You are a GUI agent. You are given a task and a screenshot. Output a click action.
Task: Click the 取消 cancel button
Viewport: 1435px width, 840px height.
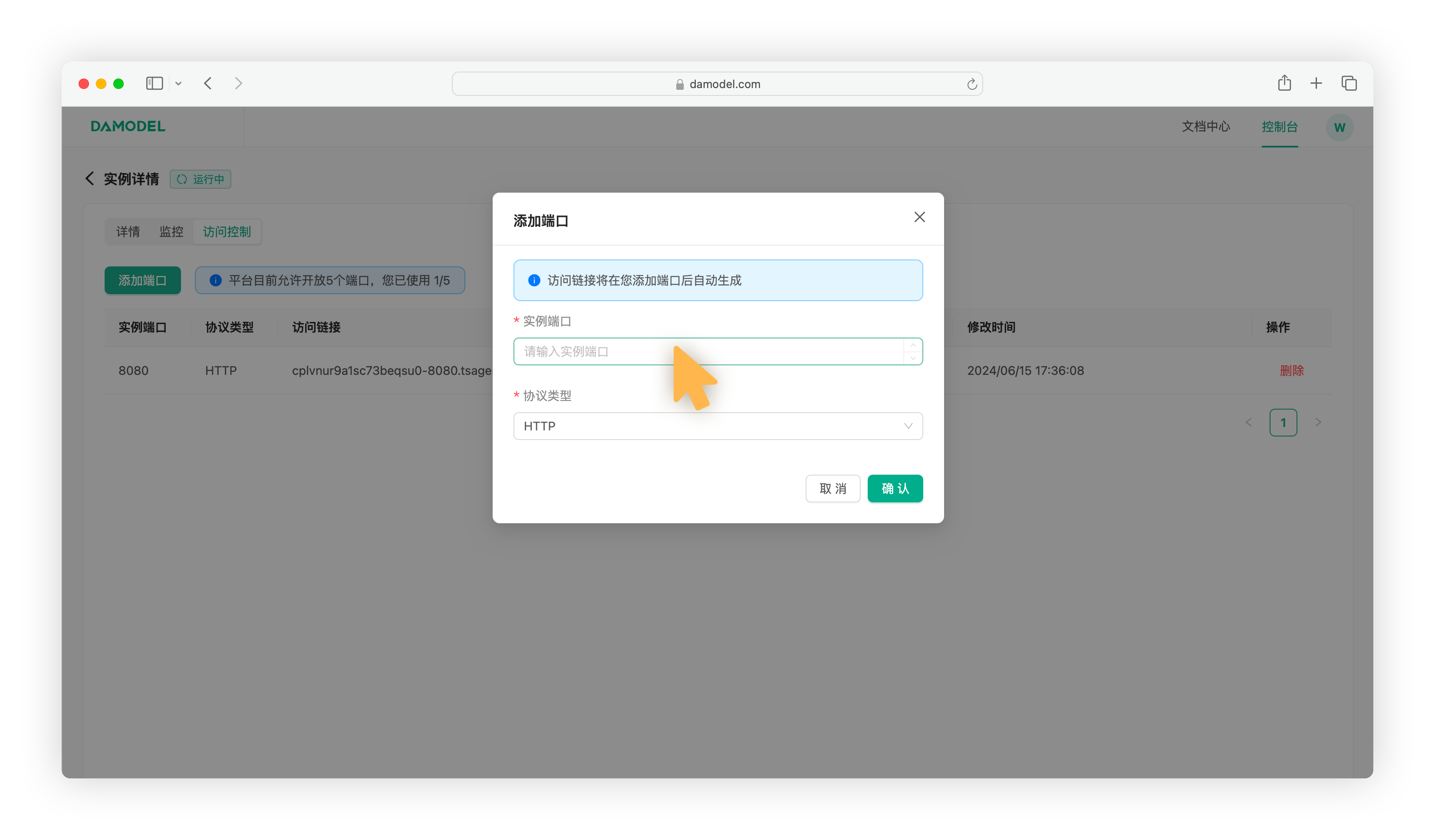click(x=832, y=489)
